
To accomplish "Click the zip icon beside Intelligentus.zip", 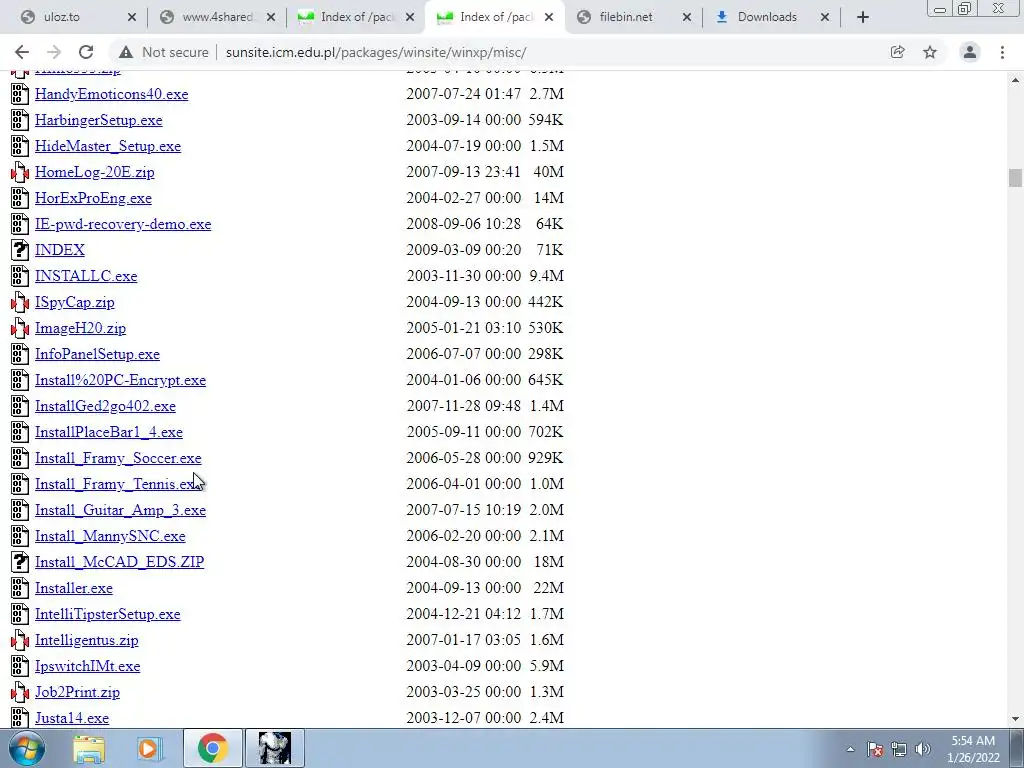I will point(20,640).
